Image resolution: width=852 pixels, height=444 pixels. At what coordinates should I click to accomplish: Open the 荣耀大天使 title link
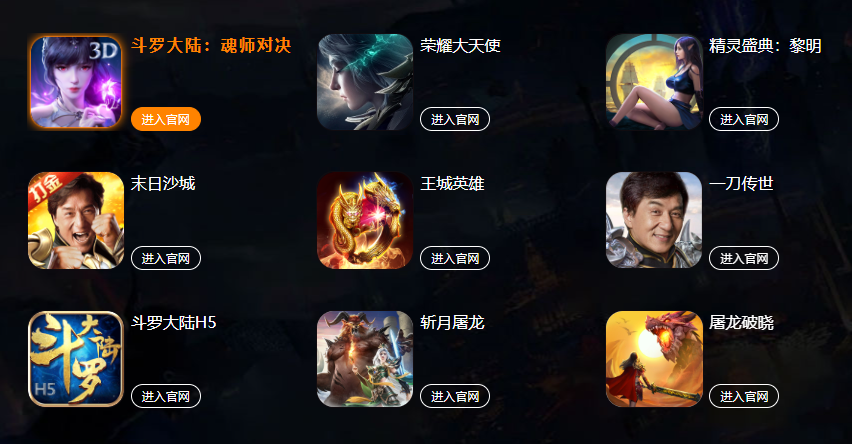(x=460, y=46)
